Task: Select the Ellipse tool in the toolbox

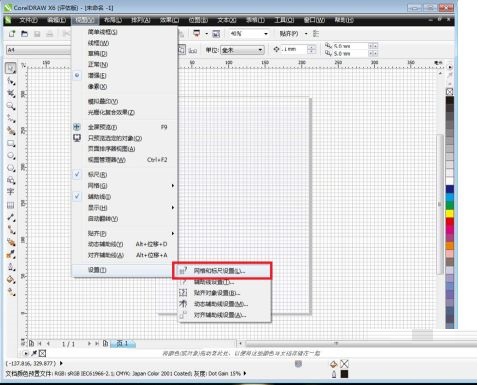Action: [11, 156]
